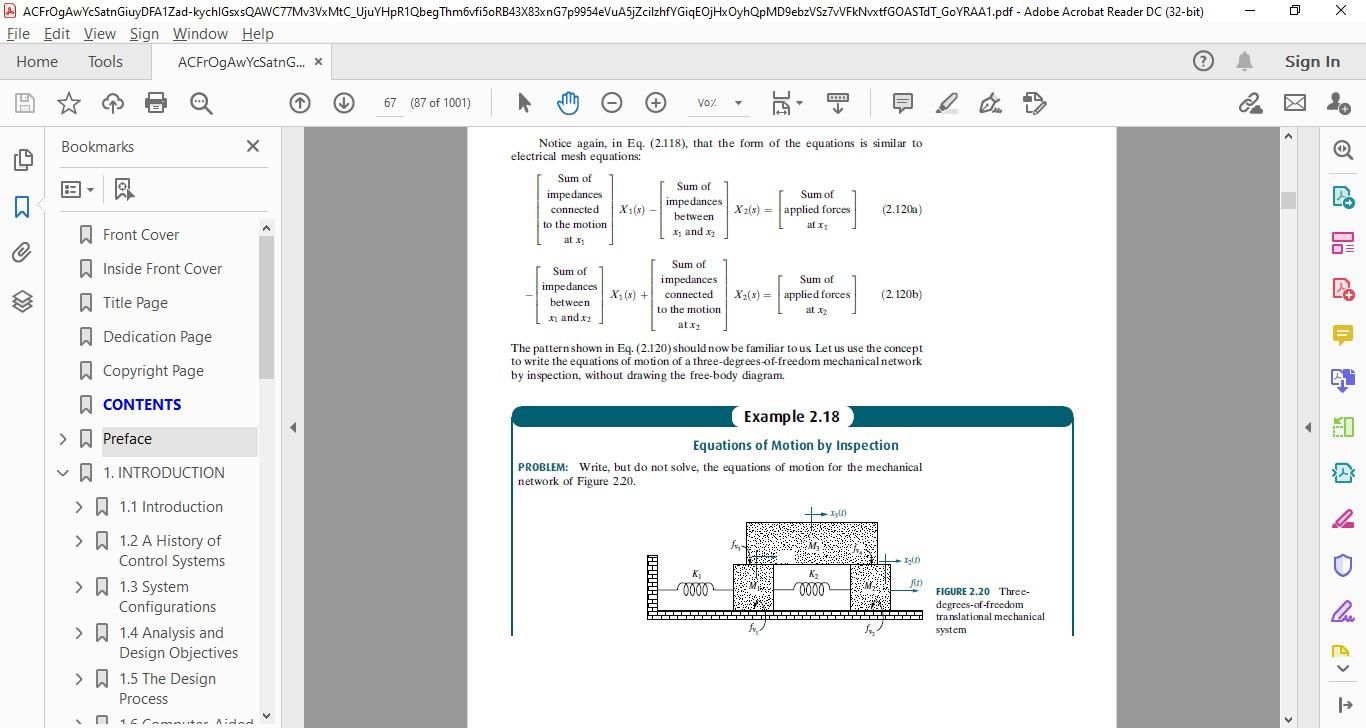
Task: Send file by email envelope icon
Action: (x=1295, y=103)
